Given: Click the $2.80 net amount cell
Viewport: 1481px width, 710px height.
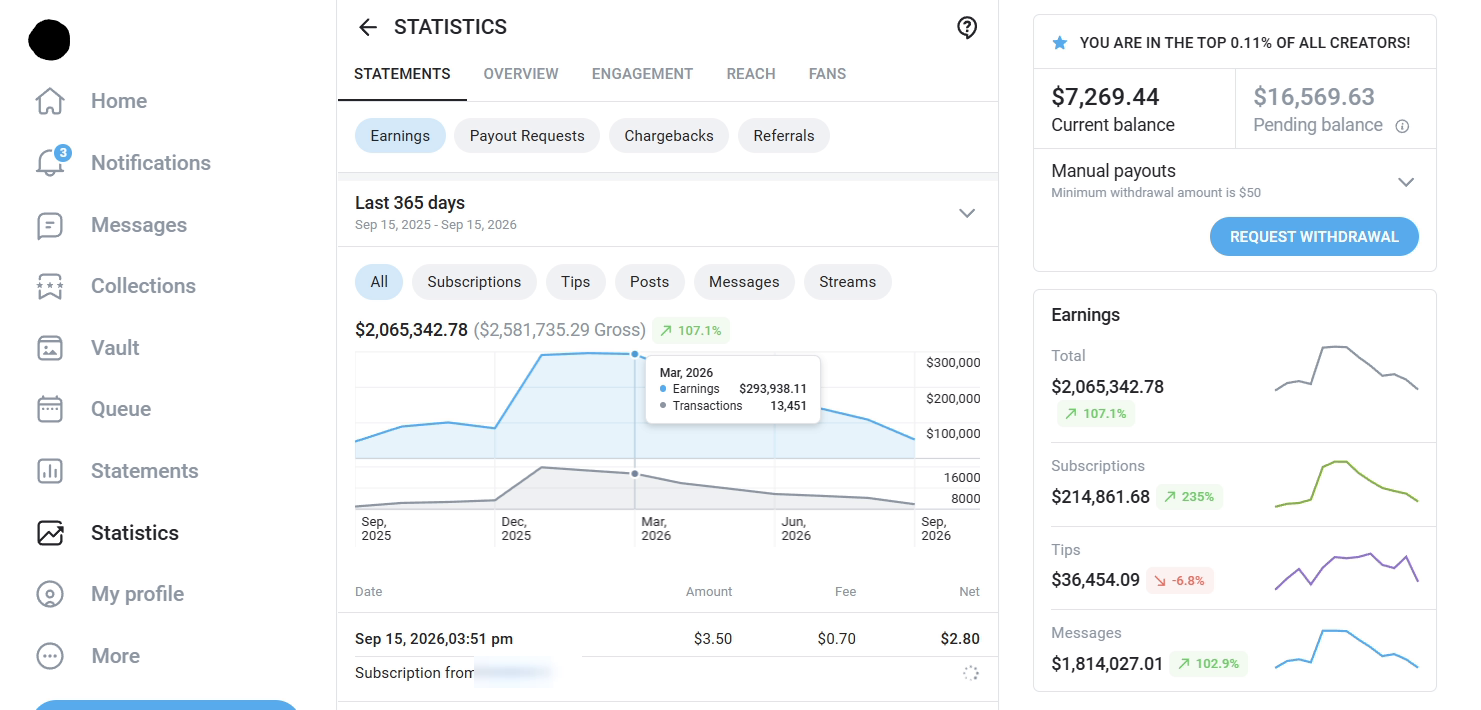Looking at the screenshot, I should [x=960, y=639].
